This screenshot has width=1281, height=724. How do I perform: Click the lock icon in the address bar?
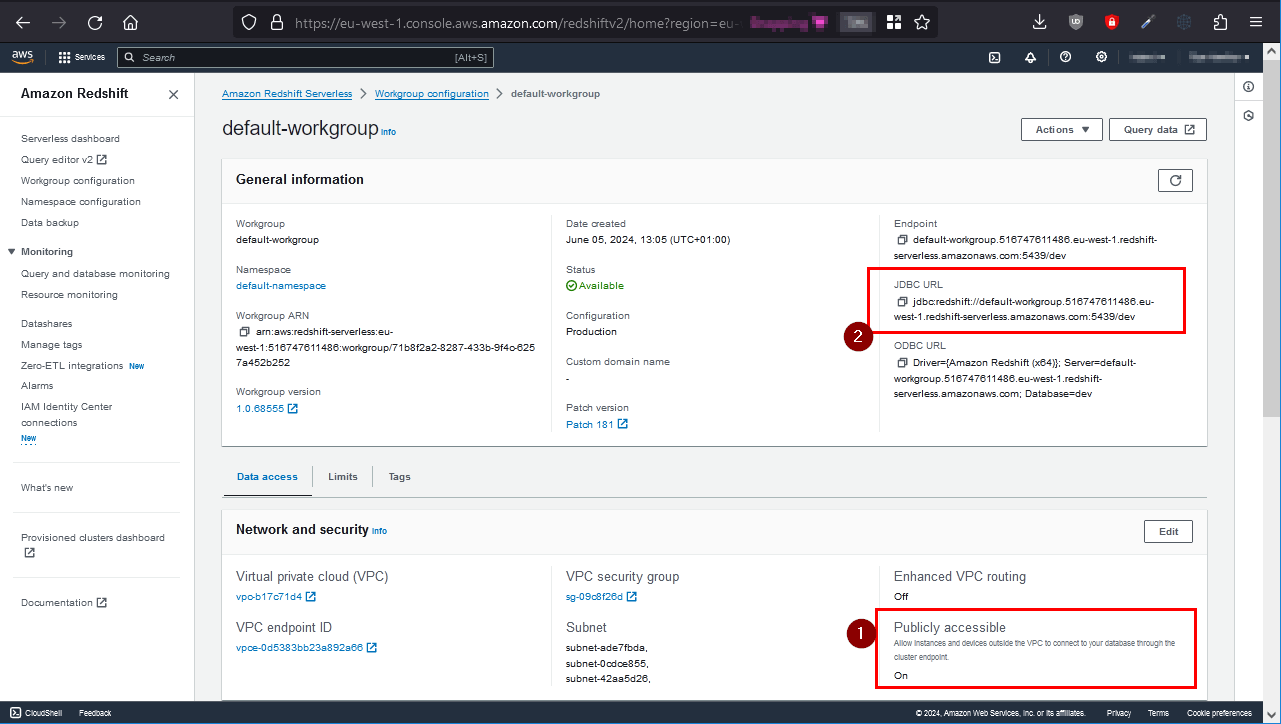[x=276, y=22]
